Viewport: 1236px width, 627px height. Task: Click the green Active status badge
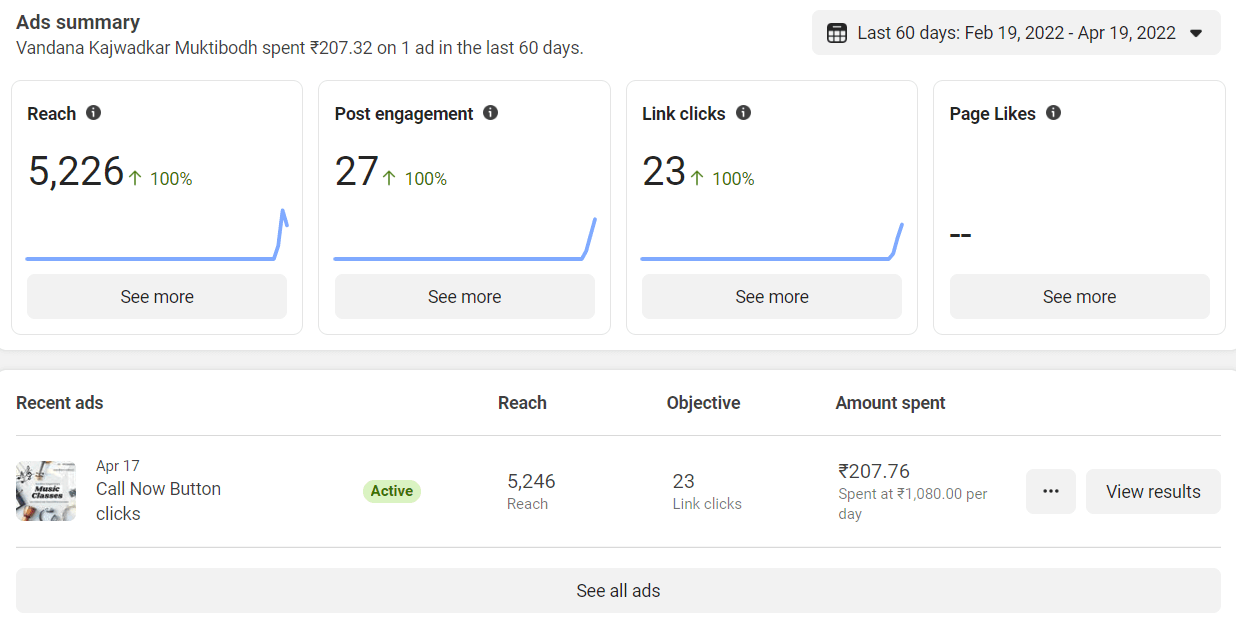[x=392, y=491]
